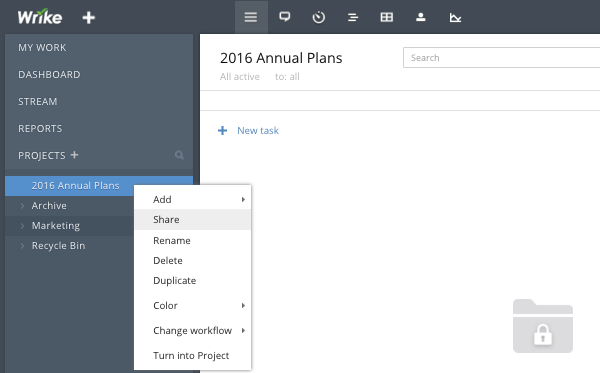Screen dimensions: 600x373
Task: Expand the Recycle Bin chevron
Action: click(22, 246)
